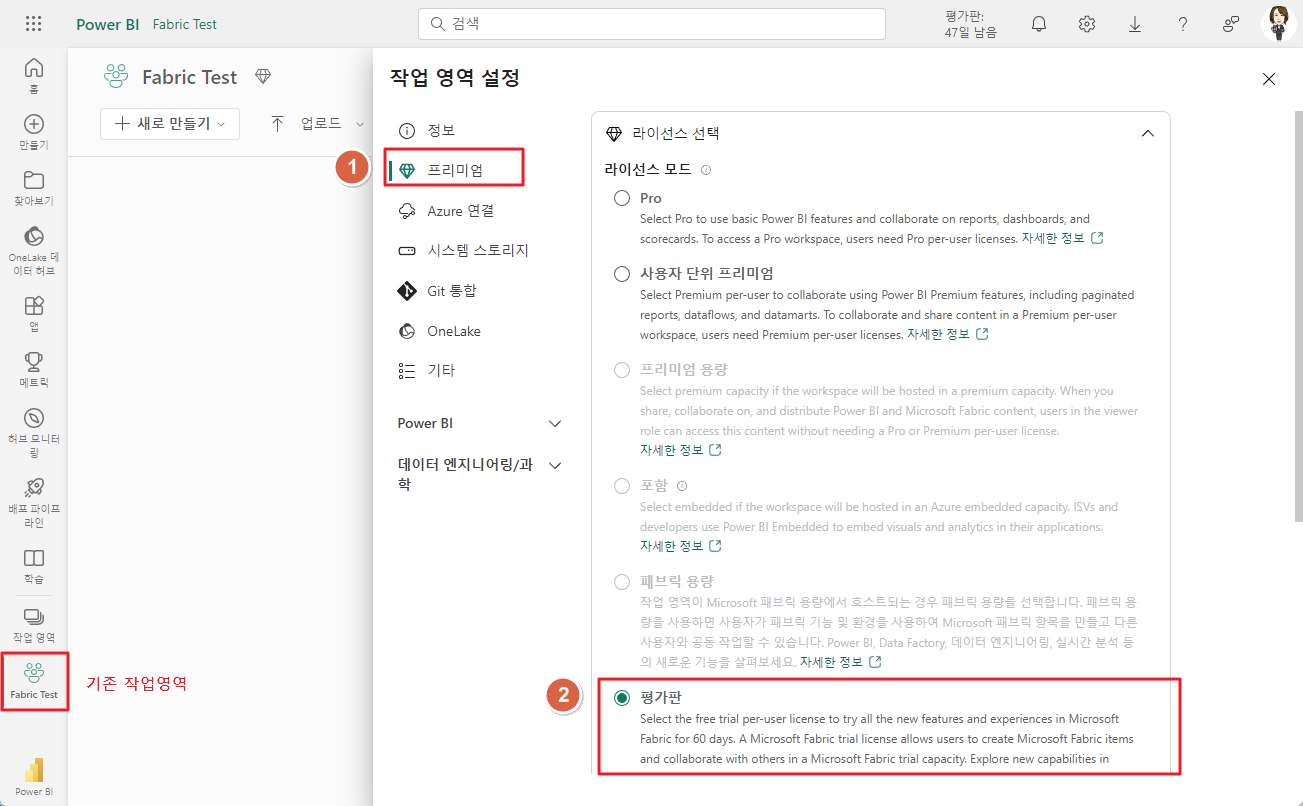1303x806 pixels.
Task: Click info icon next to 라이선스 모드
Action: (706, 170)
